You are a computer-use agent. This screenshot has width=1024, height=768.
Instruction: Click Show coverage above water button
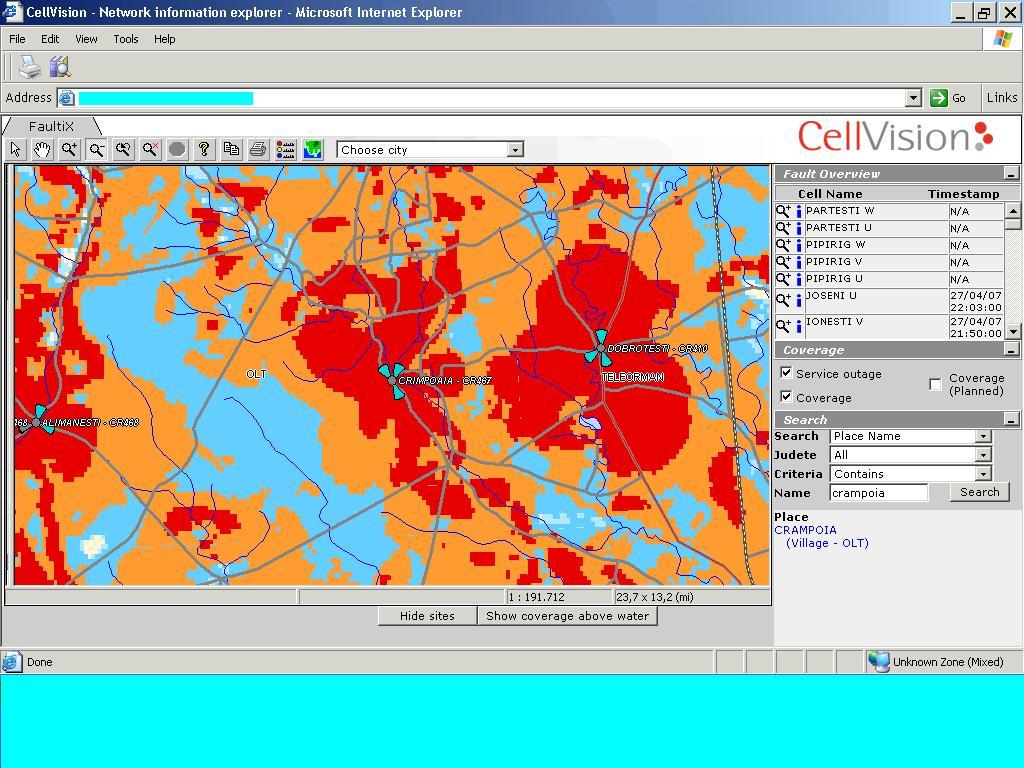(x=568, y=616)
